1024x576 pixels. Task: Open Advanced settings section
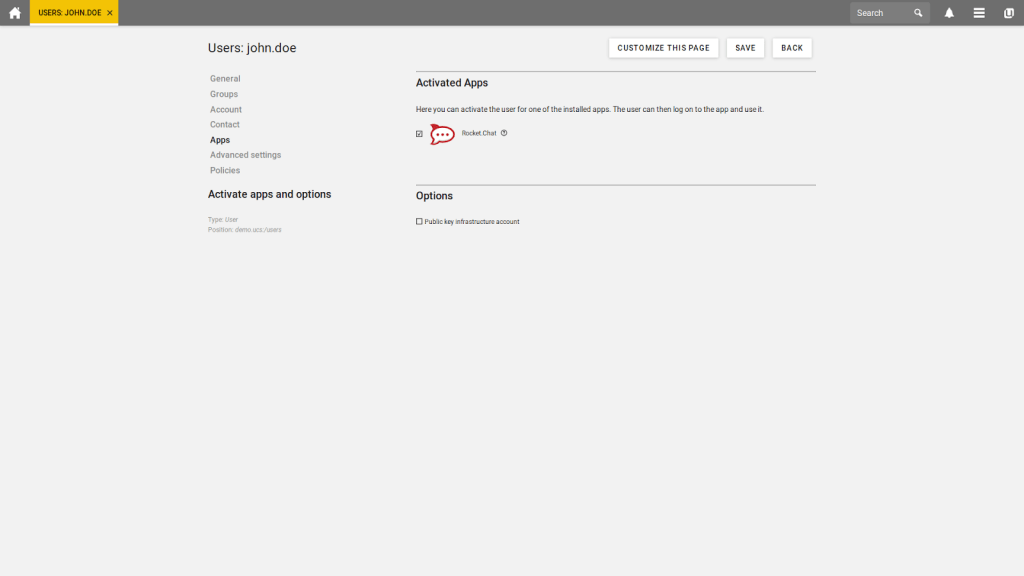click(246, 155)
